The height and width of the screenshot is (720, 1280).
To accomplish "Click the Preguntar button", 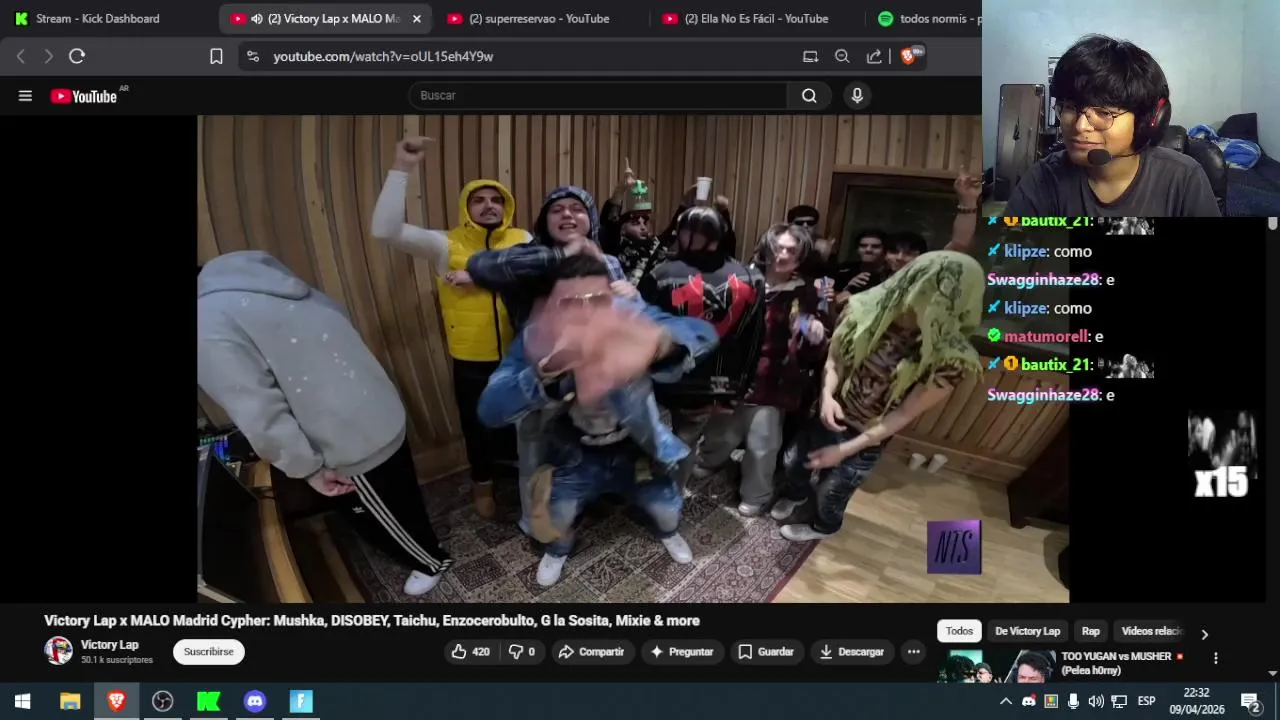I will click(682, 652).
